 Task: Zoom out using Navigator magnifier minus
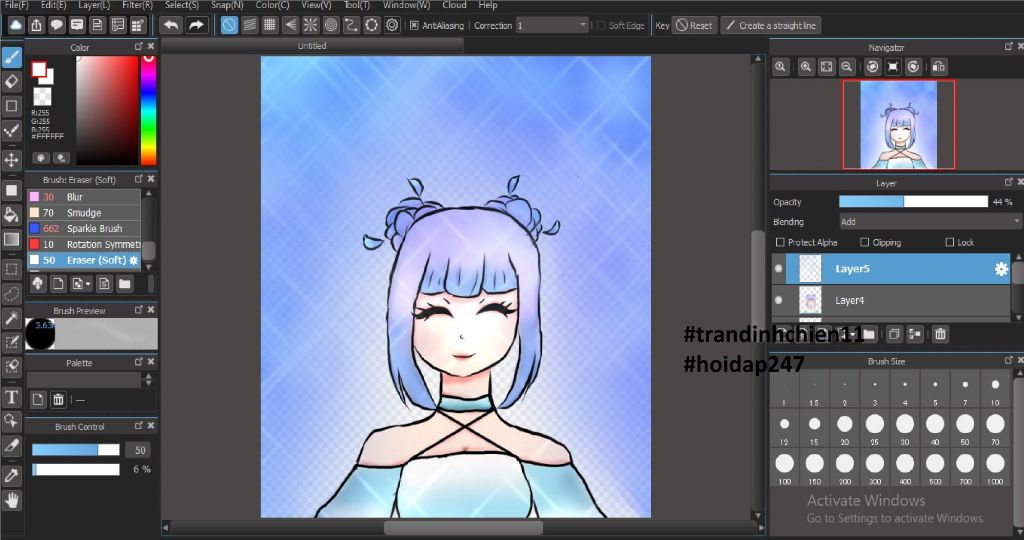847,67
